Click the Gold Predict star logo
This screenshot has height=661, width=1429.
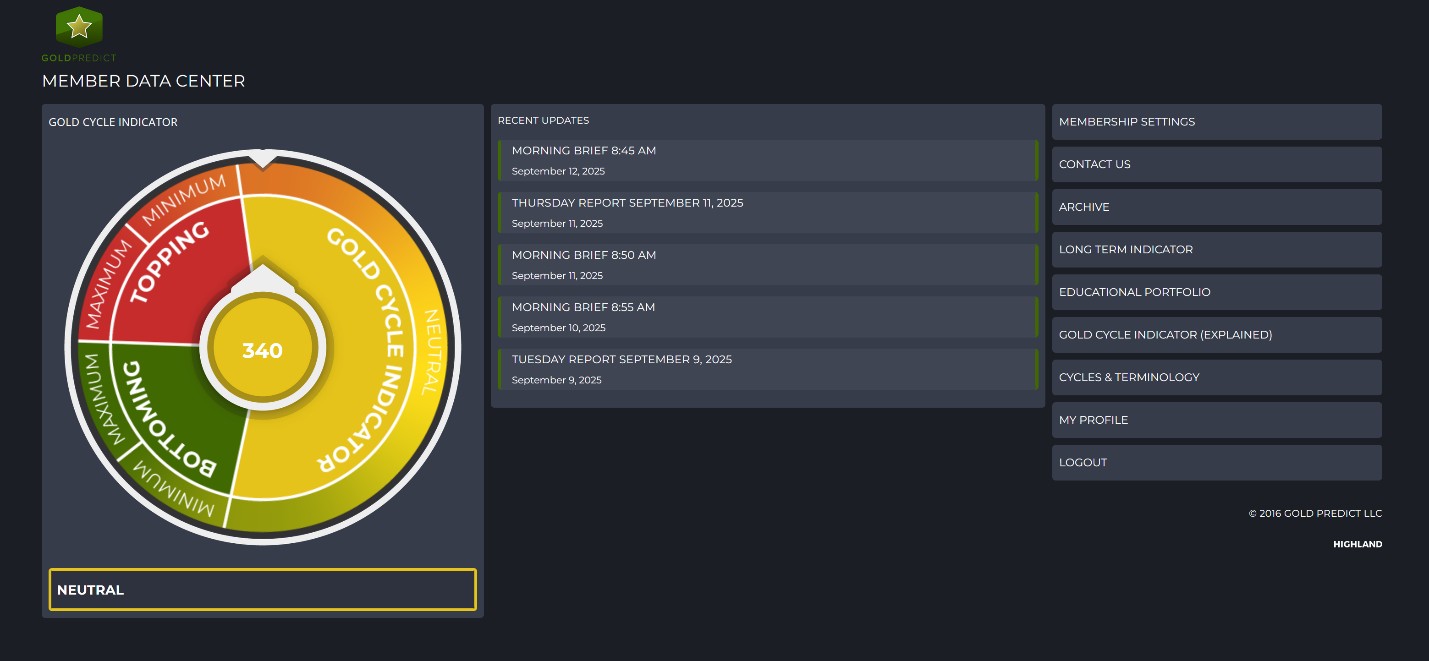[79, 28]
